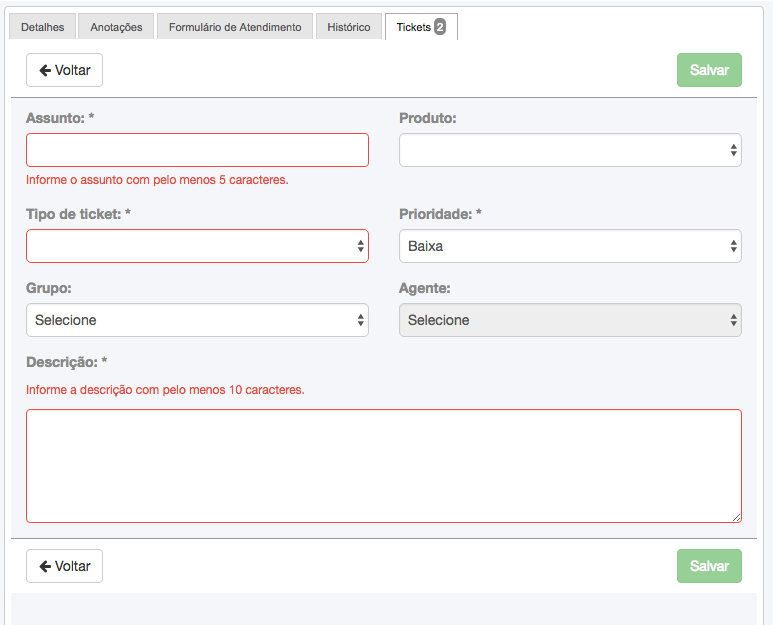View the Histórico tab
The width and height of the screenshot is (773, 625).
pyautogui.click(x=349, y=27)
